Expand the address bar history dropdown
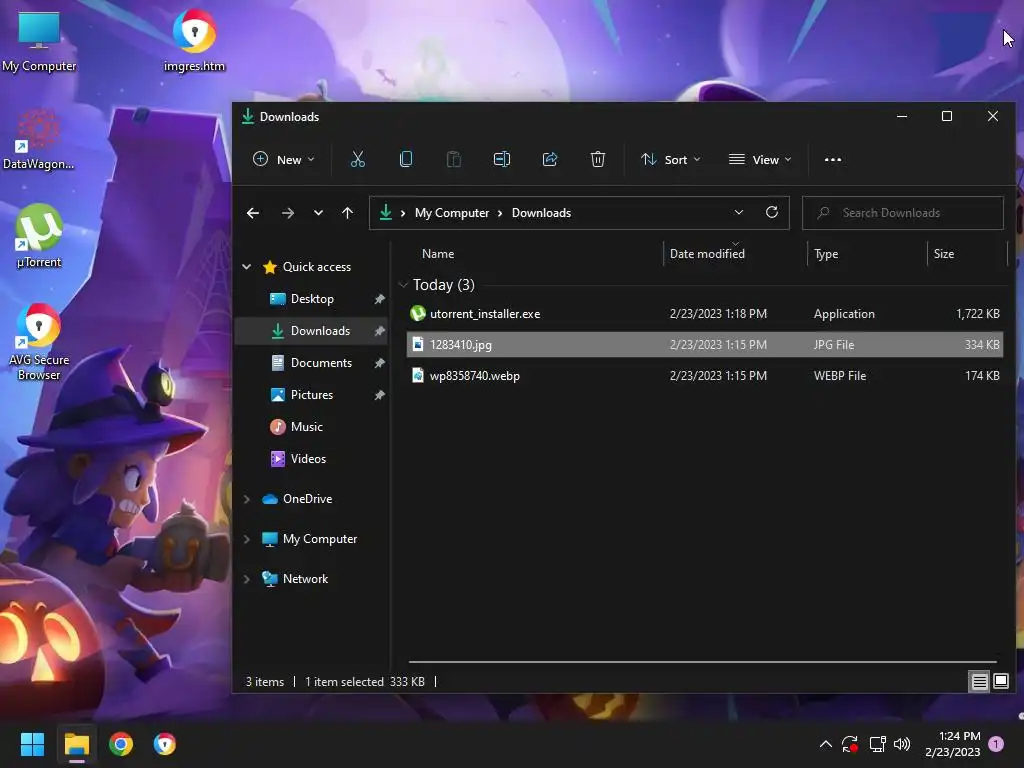This screenshot has height=768, width=1024. coord(739,212)
